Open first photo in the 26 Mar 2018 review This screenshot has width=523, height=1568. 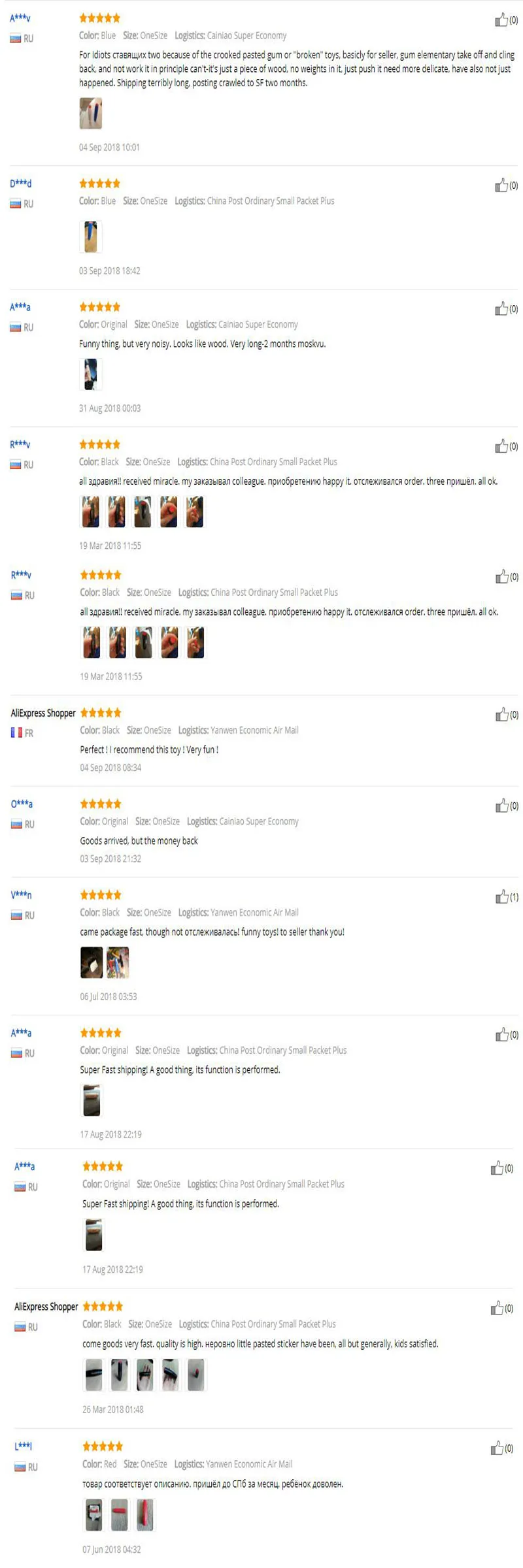[x=94, y=1375]
